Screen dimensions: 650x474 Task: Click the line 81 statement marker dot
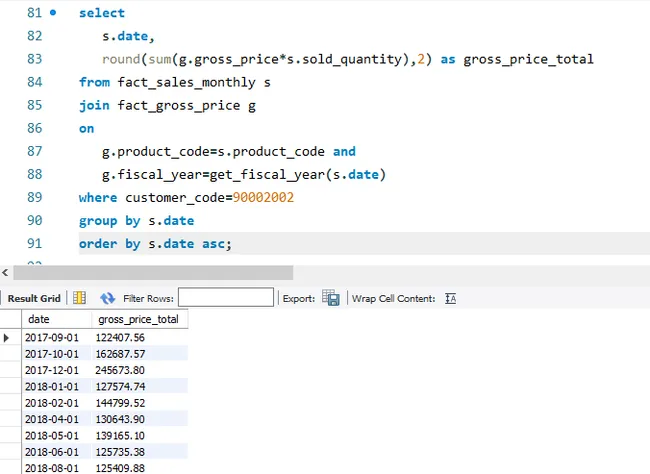[x=53, y=12]
